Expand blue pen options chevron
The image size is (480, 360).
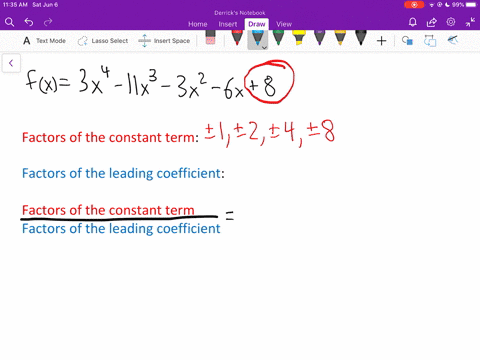(264, 48)
